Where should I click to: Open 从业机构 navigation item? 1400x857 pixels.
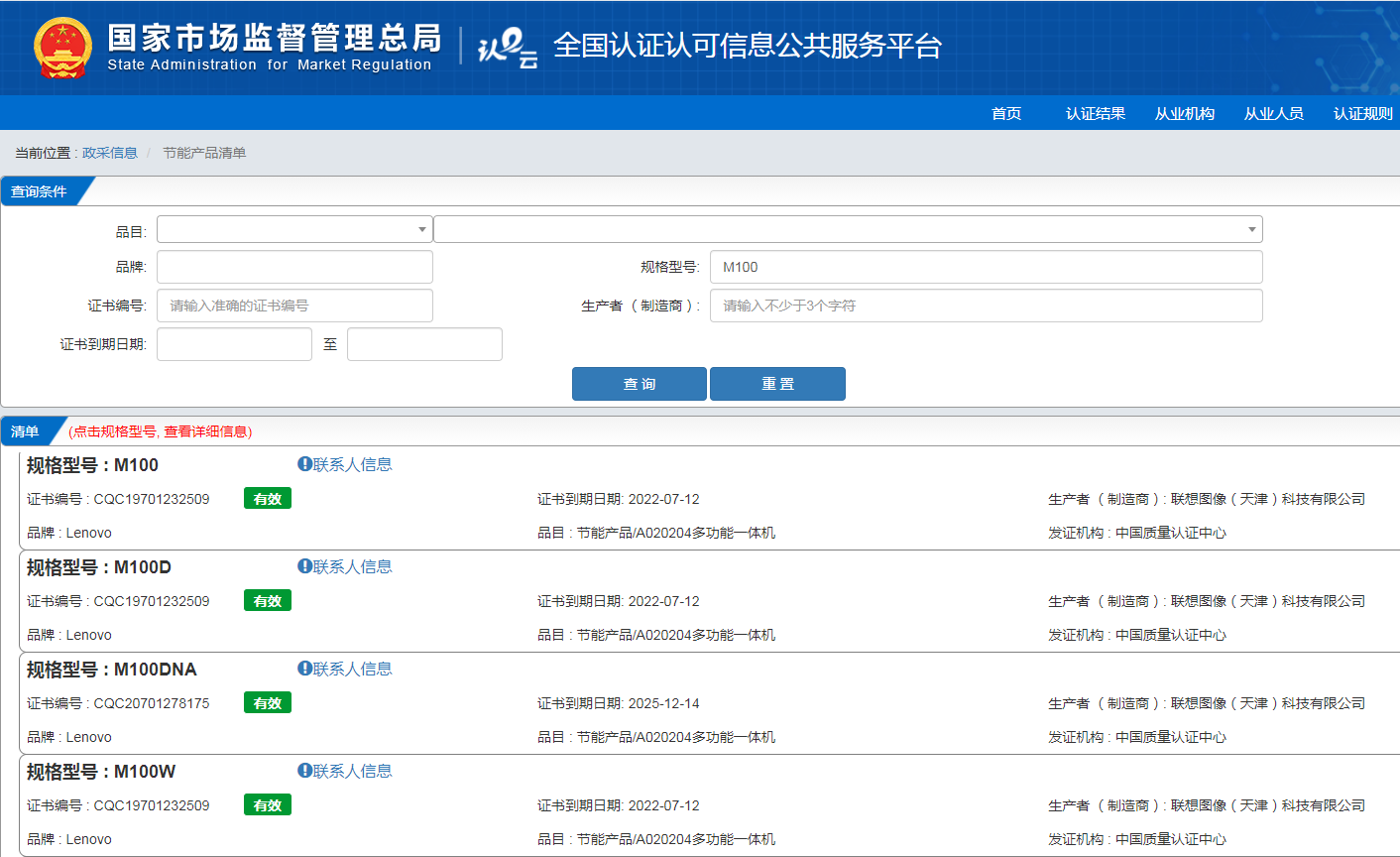[x=1185, y=113]
